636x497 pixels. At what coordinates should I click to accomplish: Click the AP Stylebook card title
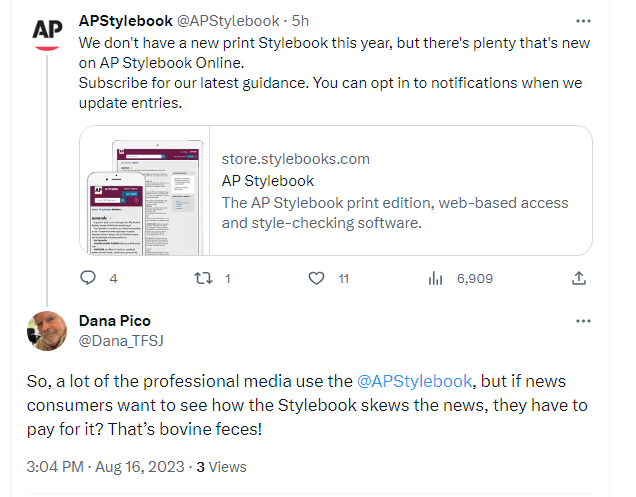click(268, 181)
